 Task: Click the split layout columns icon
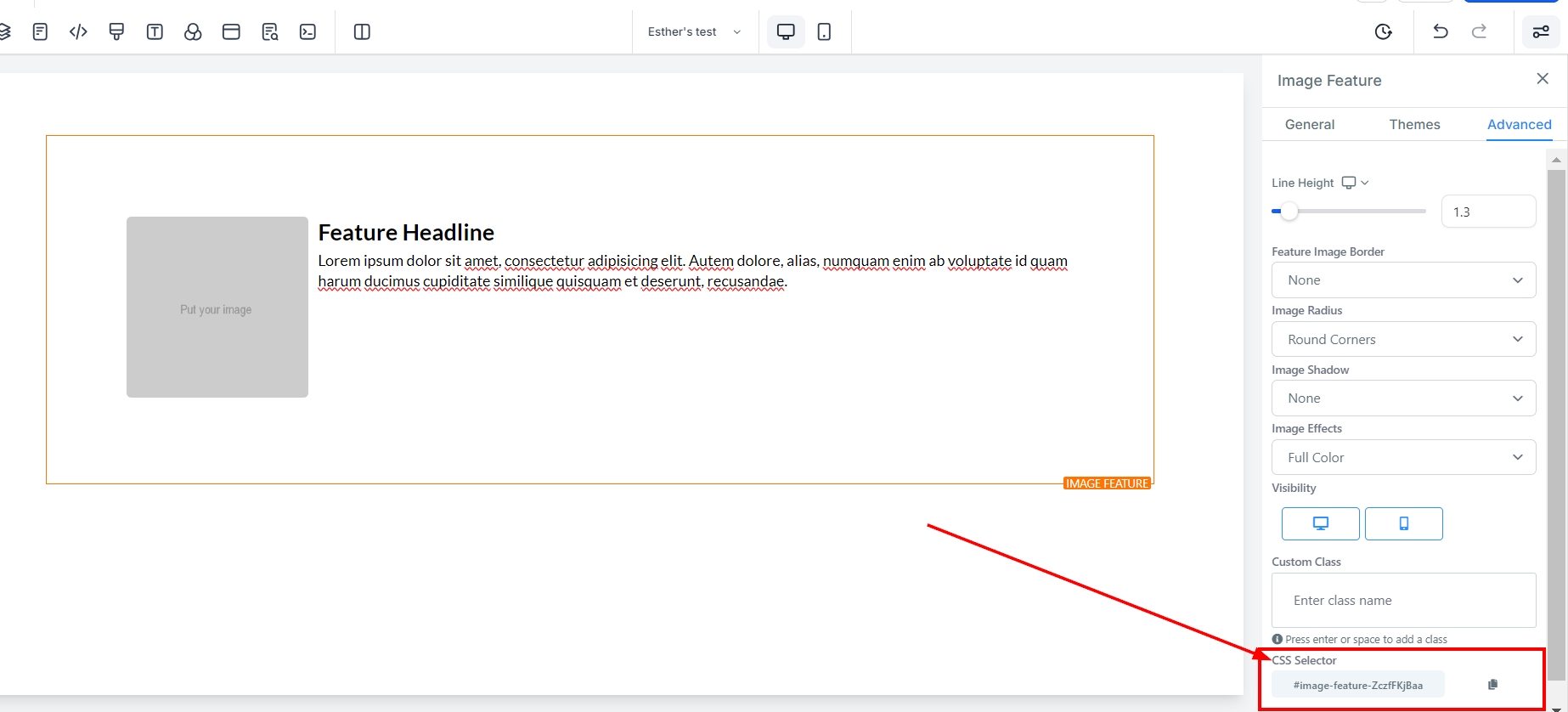(x=362, y=32)
